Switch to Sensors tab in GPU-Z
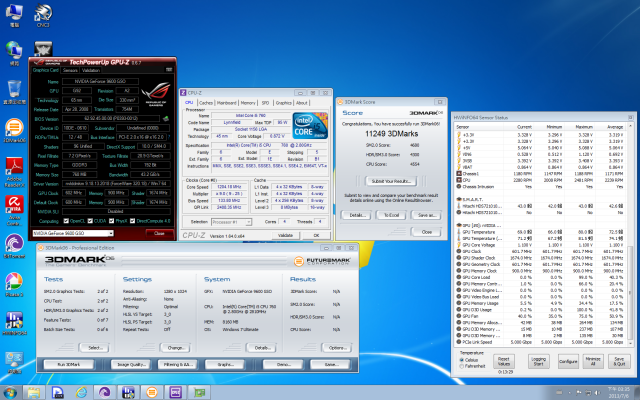640x400 pixels. (x=70, y=70)
